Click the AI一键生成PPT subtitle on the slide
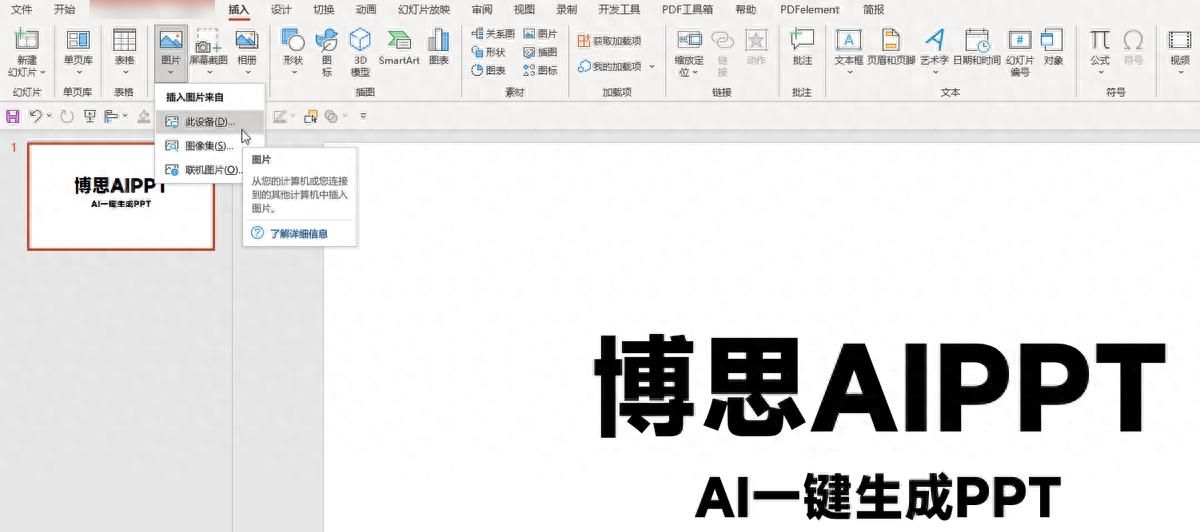Image resolution: width=1200 pixels, height=532 pixels. tap(877, 496)
